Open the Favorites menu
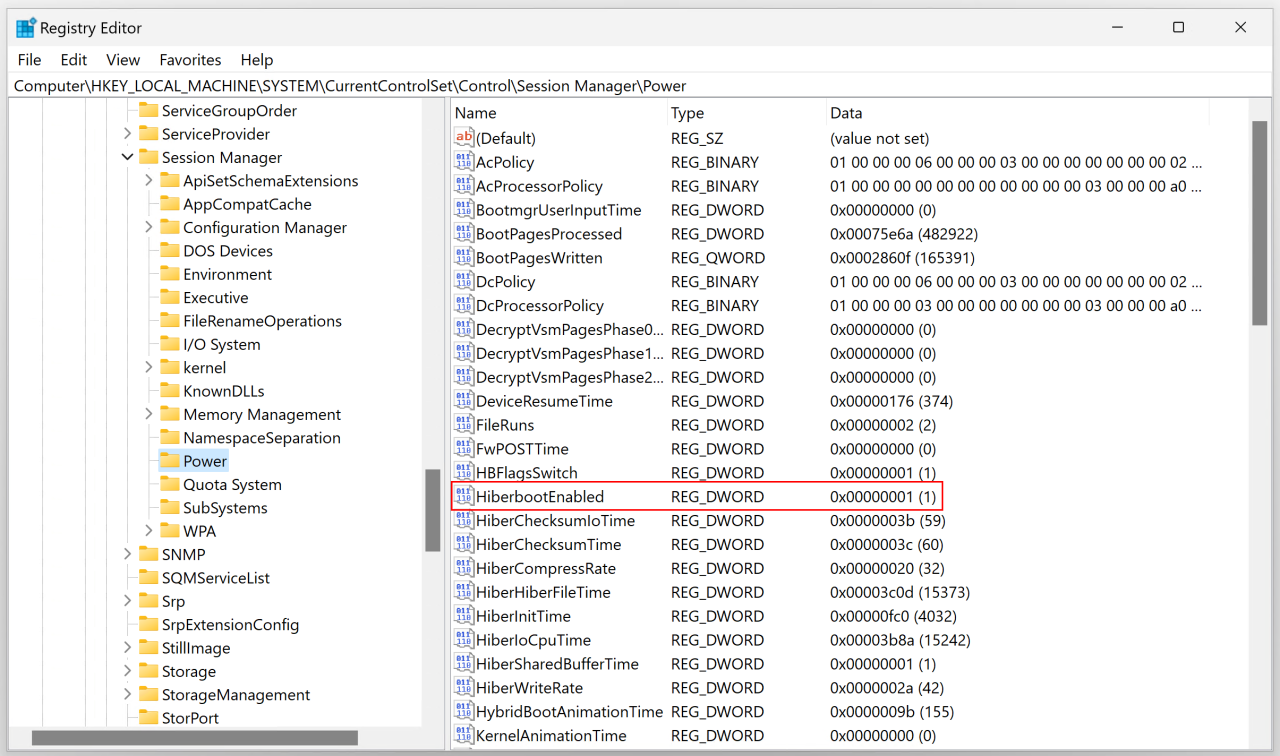The height and width of the screenshot is (756, 1280). point(190,60)
